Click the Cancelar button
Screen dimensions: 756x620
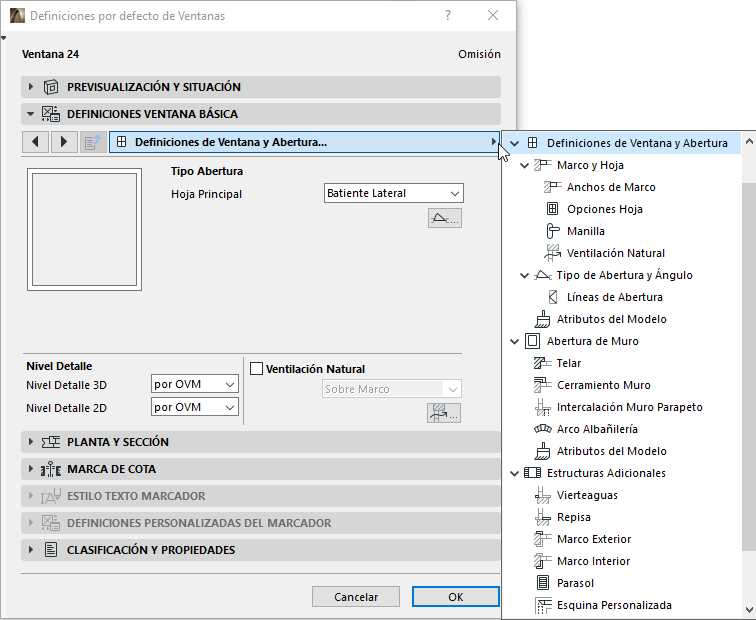356,597
